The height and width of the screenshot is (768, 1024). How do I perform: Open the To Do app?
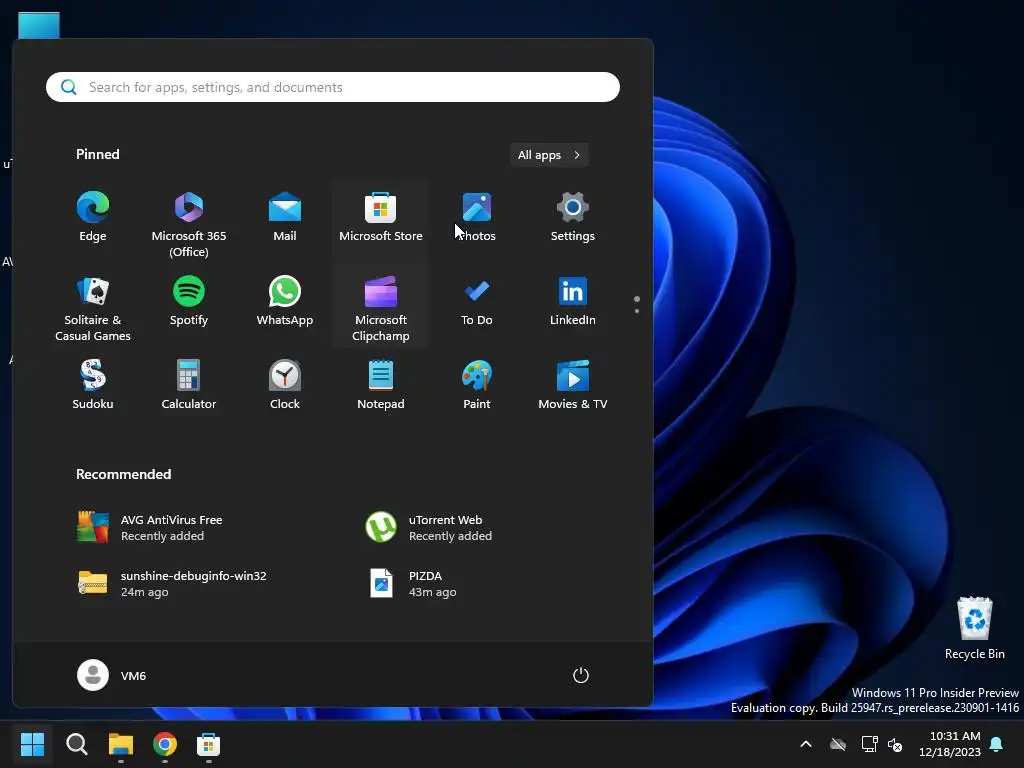pyautogui.click(x=477, y=302)
